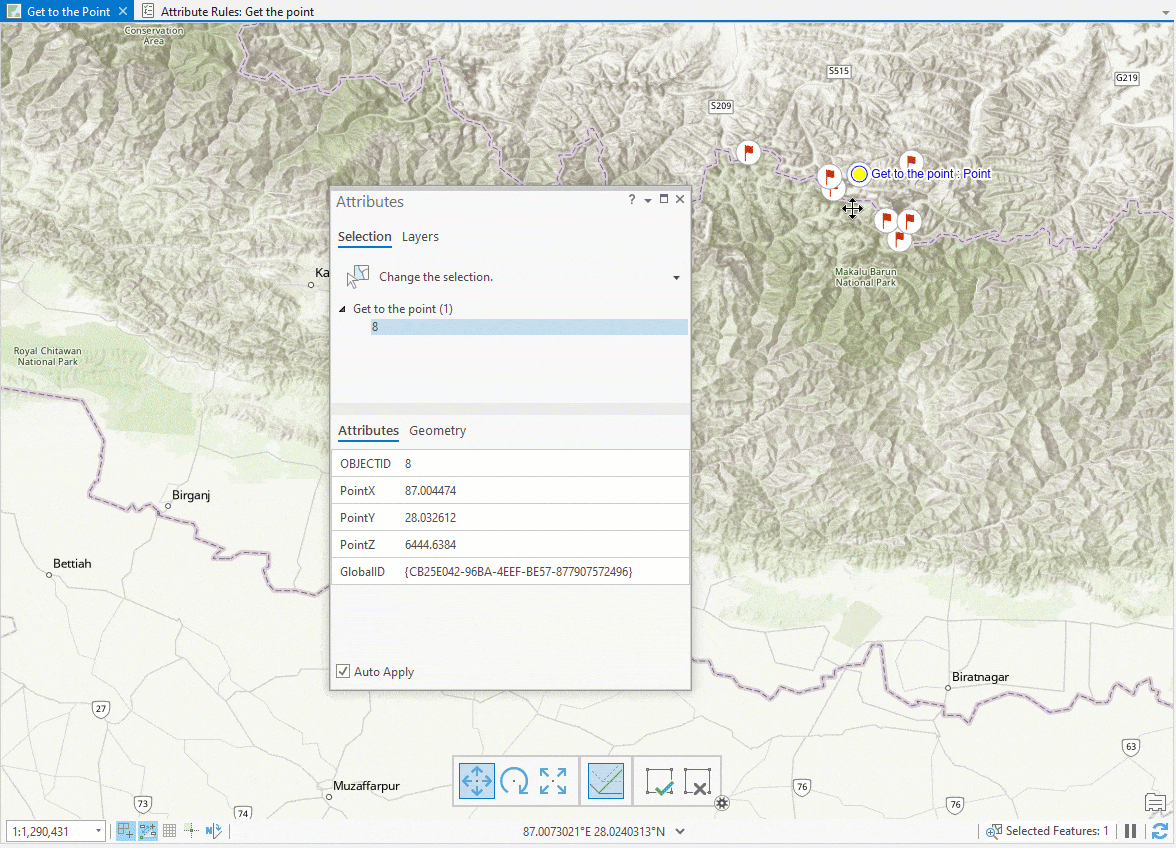
Task: Toggle Auto Apply checkbox
Action: (x=343, y=671)
